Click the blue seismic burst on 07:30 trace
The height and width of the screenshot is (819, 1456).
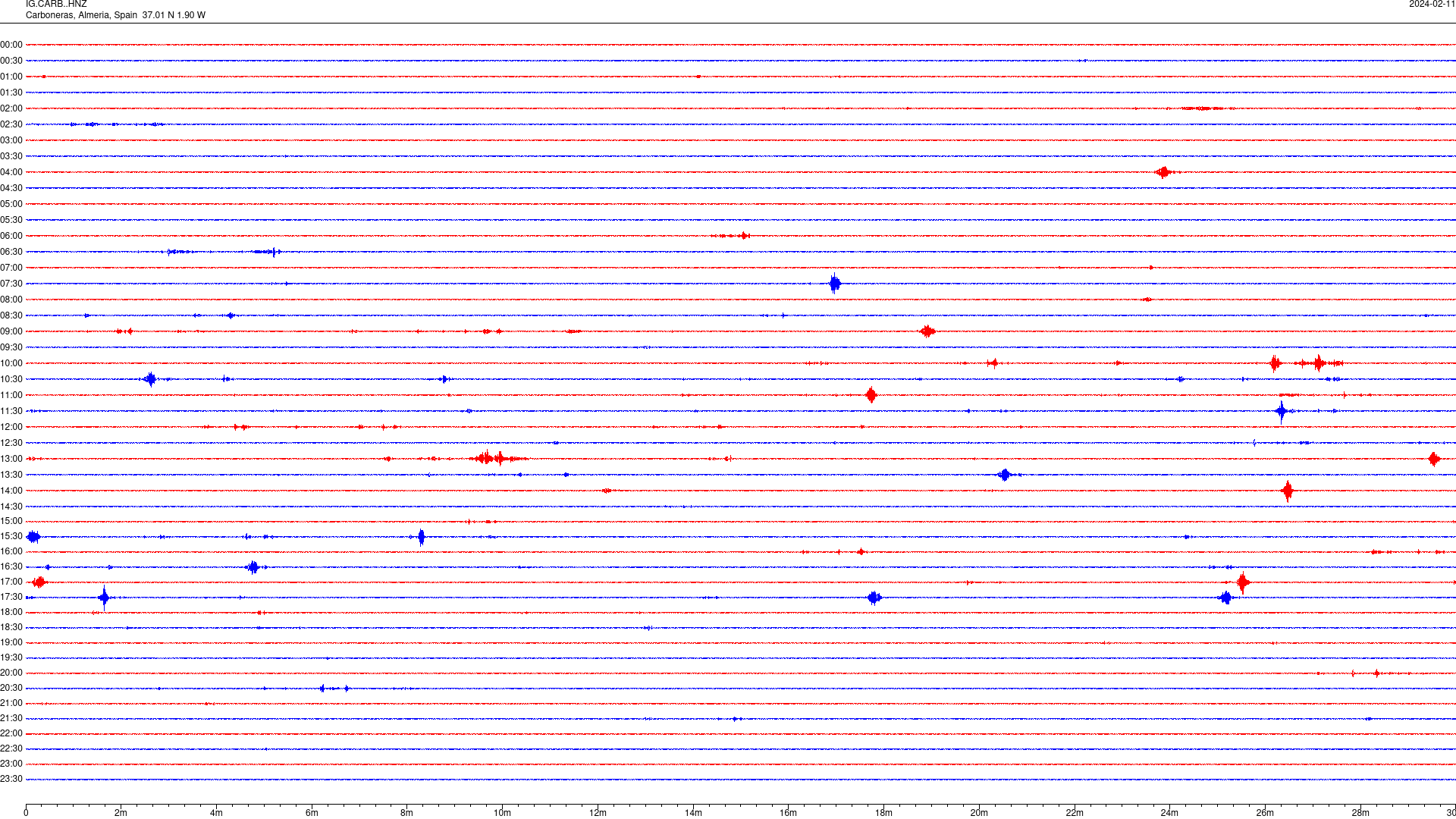pyautogui.click(x=835, y=284)
